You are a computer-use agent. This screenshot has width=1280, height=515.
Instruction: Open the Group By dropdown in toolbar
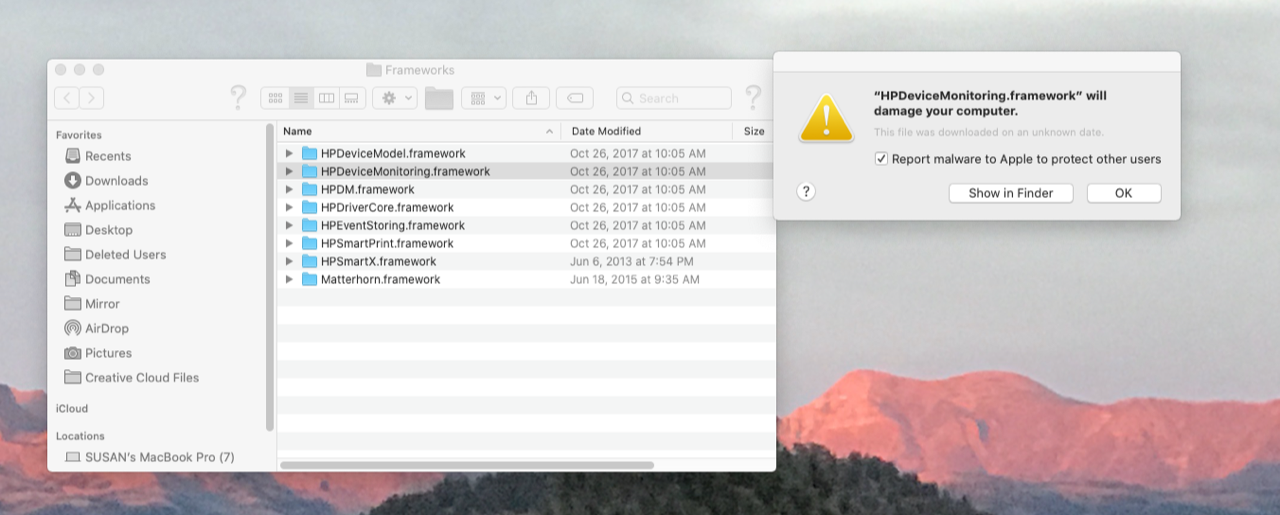pos(483,98)
